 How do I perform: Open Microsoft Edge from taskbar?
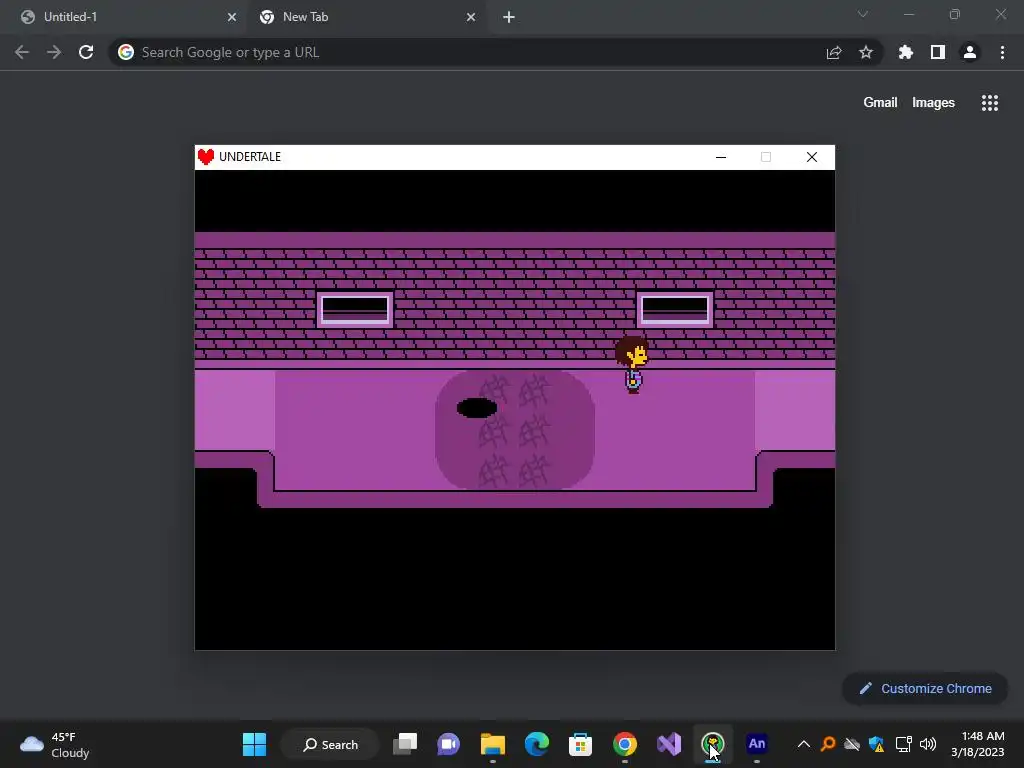pos(537,744)
